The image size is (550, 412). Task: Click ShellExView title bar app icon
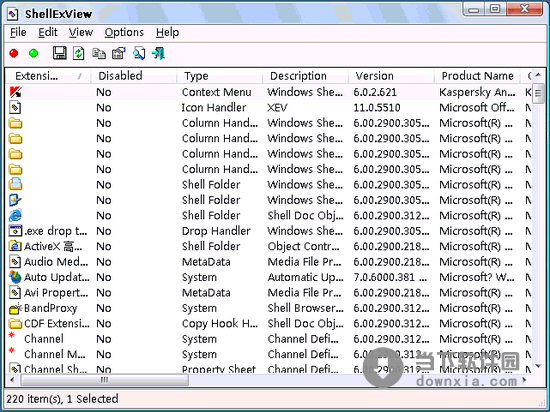click(x=13, y=14)
